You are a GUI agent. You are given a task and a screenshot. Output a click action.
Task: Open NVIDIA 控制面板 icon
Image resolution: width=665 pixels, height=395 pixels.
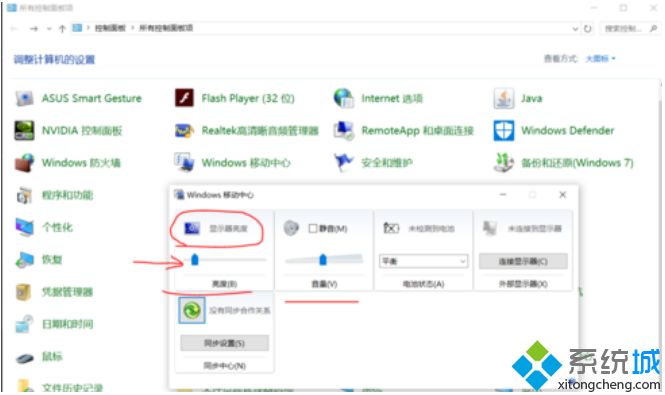[x=24, y=131]
